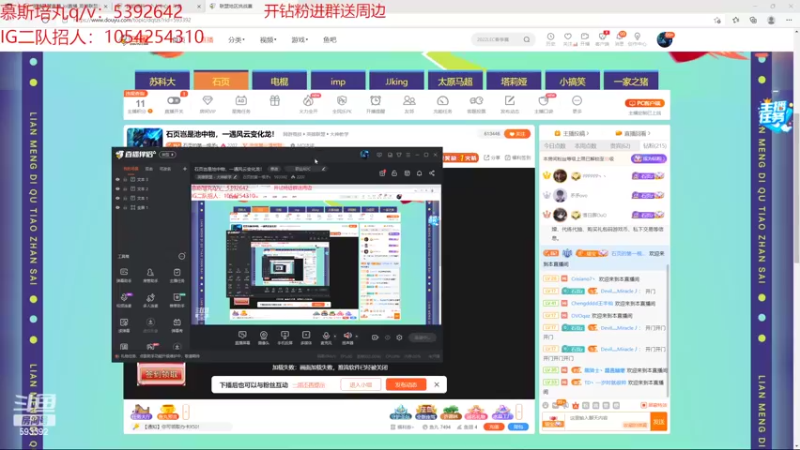The height and width of the screenshot is (450, 800).
Task: Open the user avatar at the top right
Action: point(664,39)
